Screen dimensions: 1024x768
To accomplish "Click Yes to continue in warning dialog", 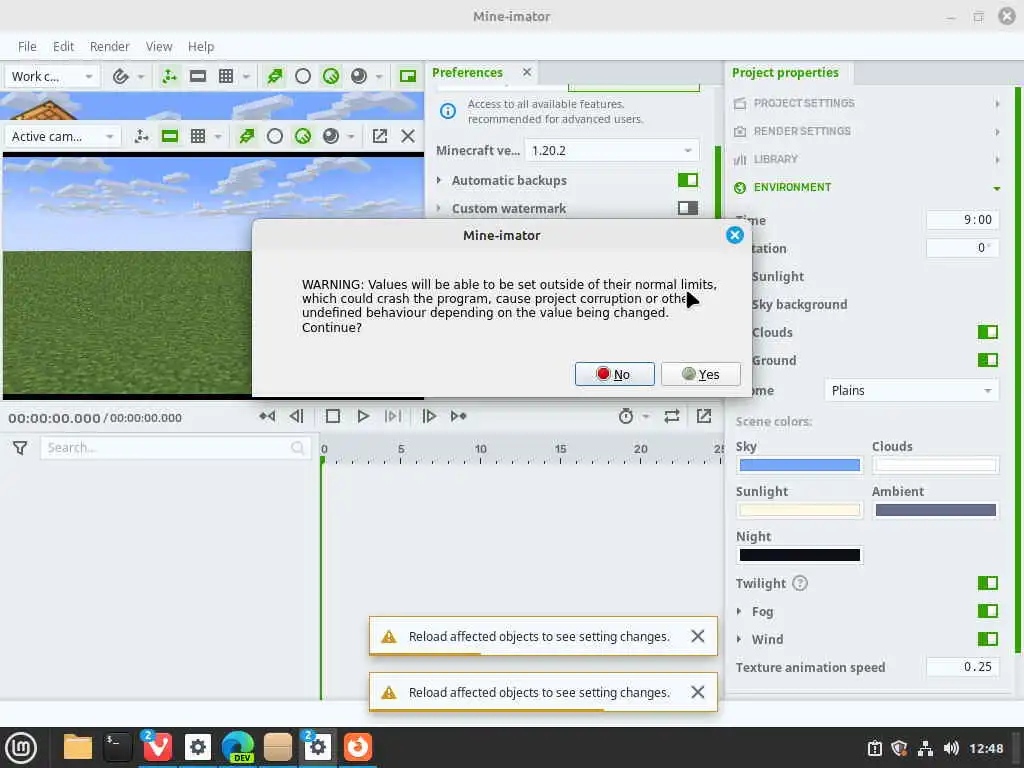I will point(701,374).
